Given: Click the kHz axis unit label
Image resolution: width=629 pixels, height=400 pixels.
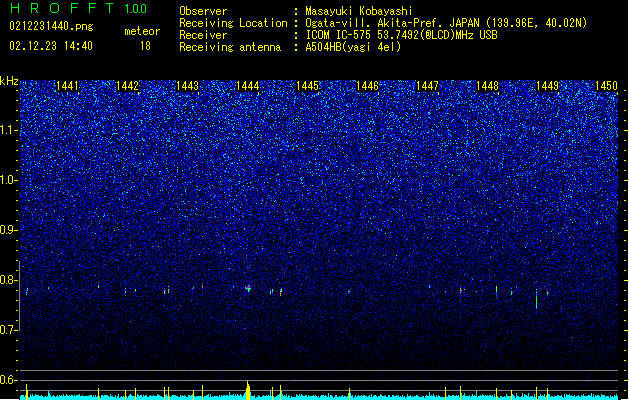Looking at the screenshot, I should (x=9, y=81).
